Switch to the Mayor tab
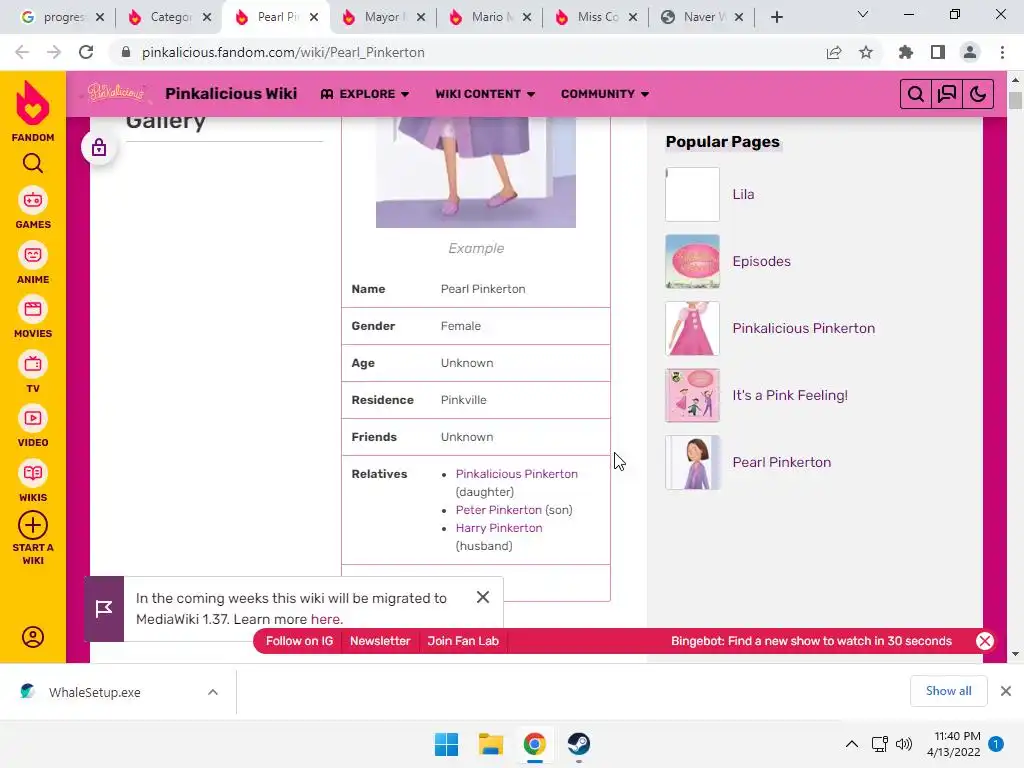Viewport: 1024px width, 768px height. click(x=383, y=17)
